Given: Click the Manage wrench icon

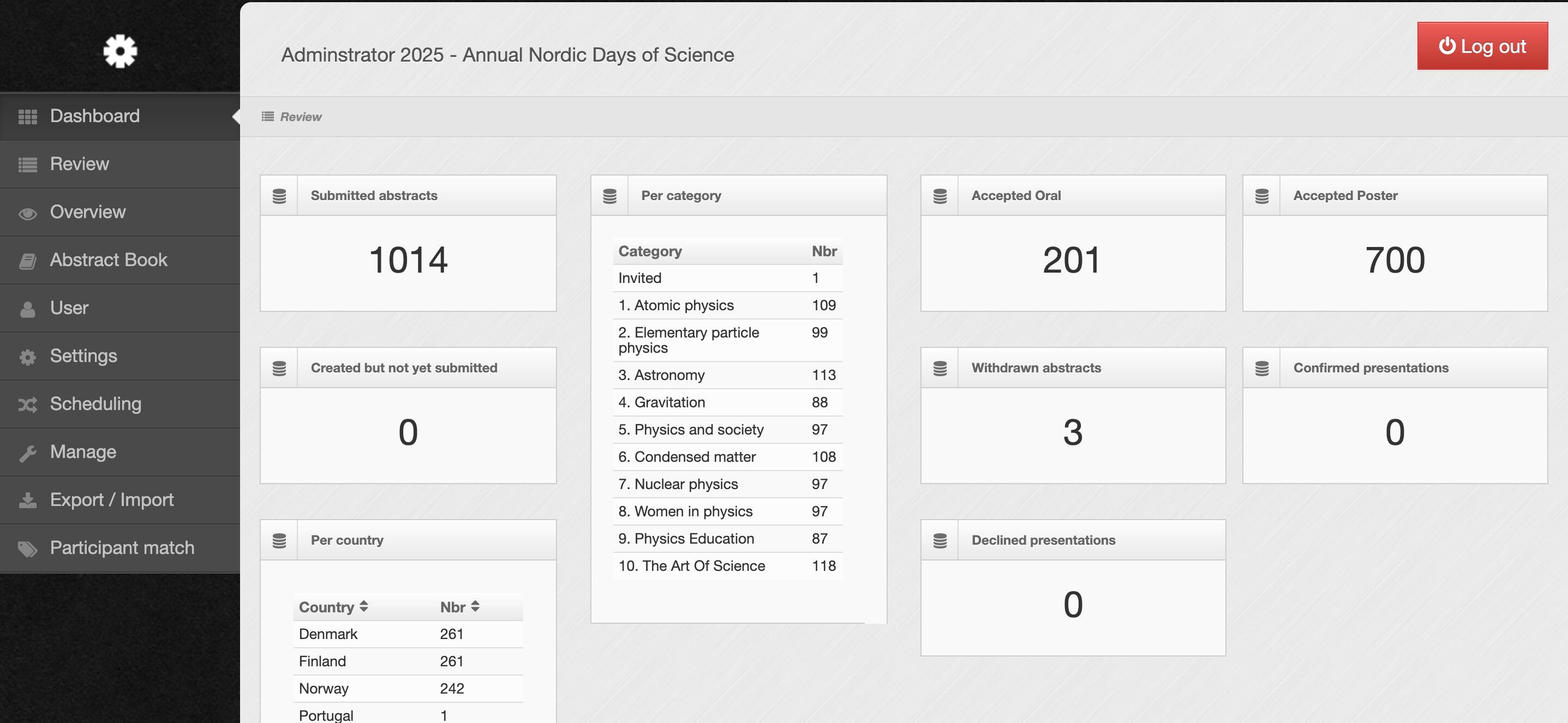Looking at the screenshot, I should pos(28,453).
